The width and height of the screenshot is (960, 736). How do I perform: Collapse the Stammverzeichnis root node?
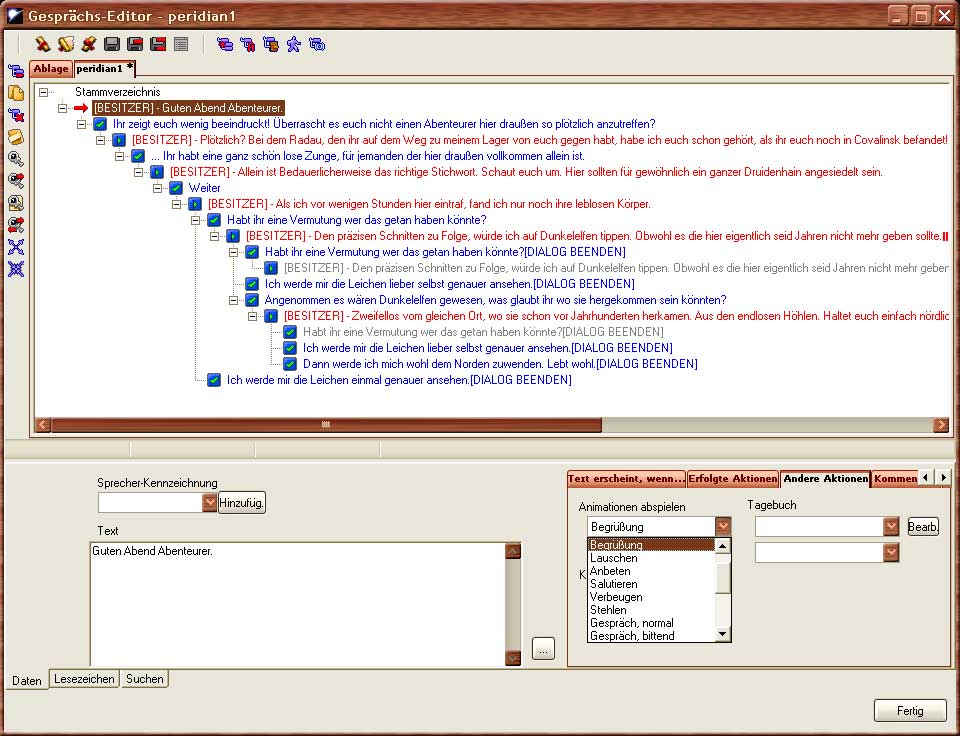pos(43,92)
